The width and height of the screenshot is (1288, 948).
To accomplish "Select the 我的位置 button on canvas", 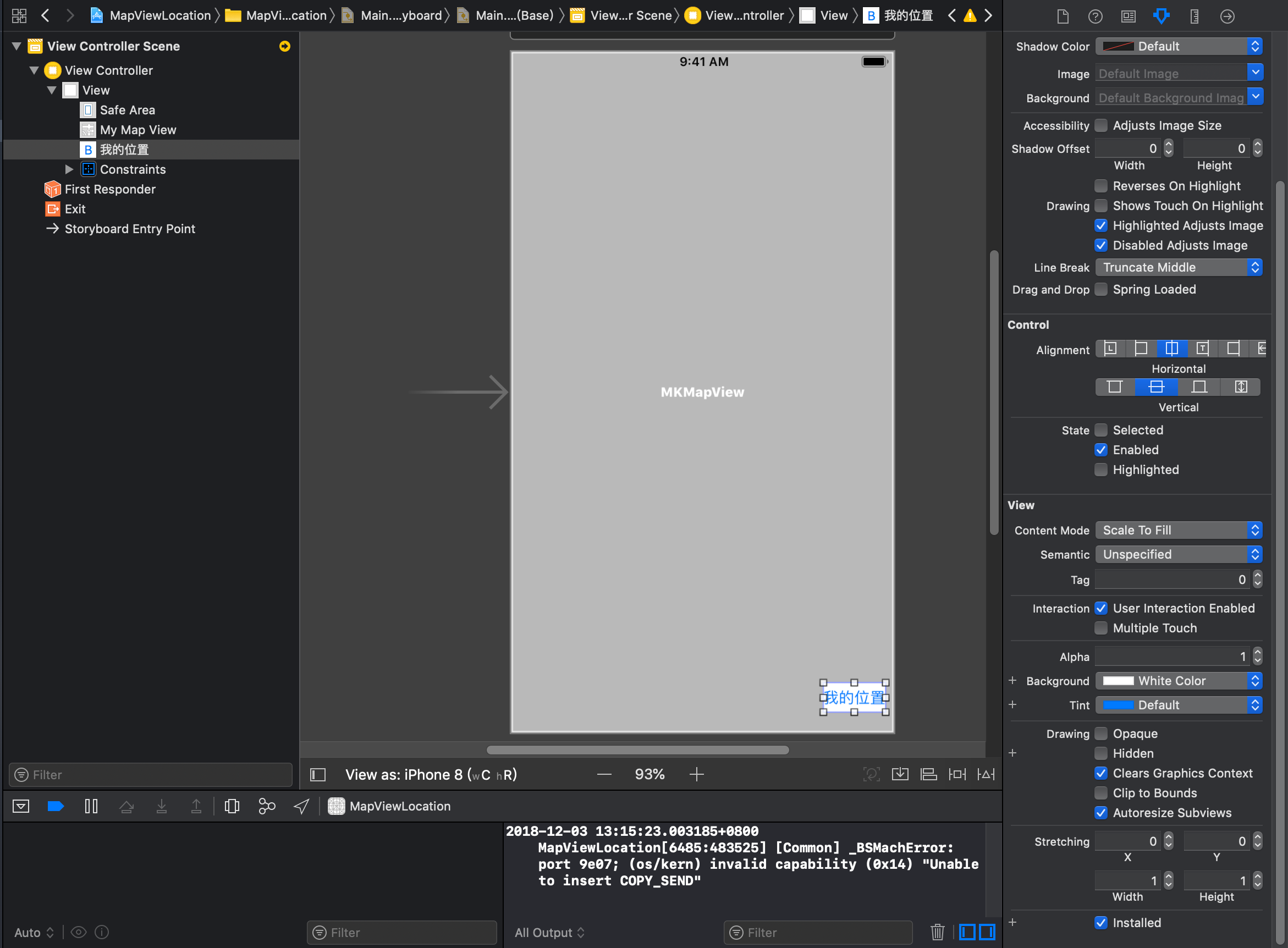I will 854,697.
